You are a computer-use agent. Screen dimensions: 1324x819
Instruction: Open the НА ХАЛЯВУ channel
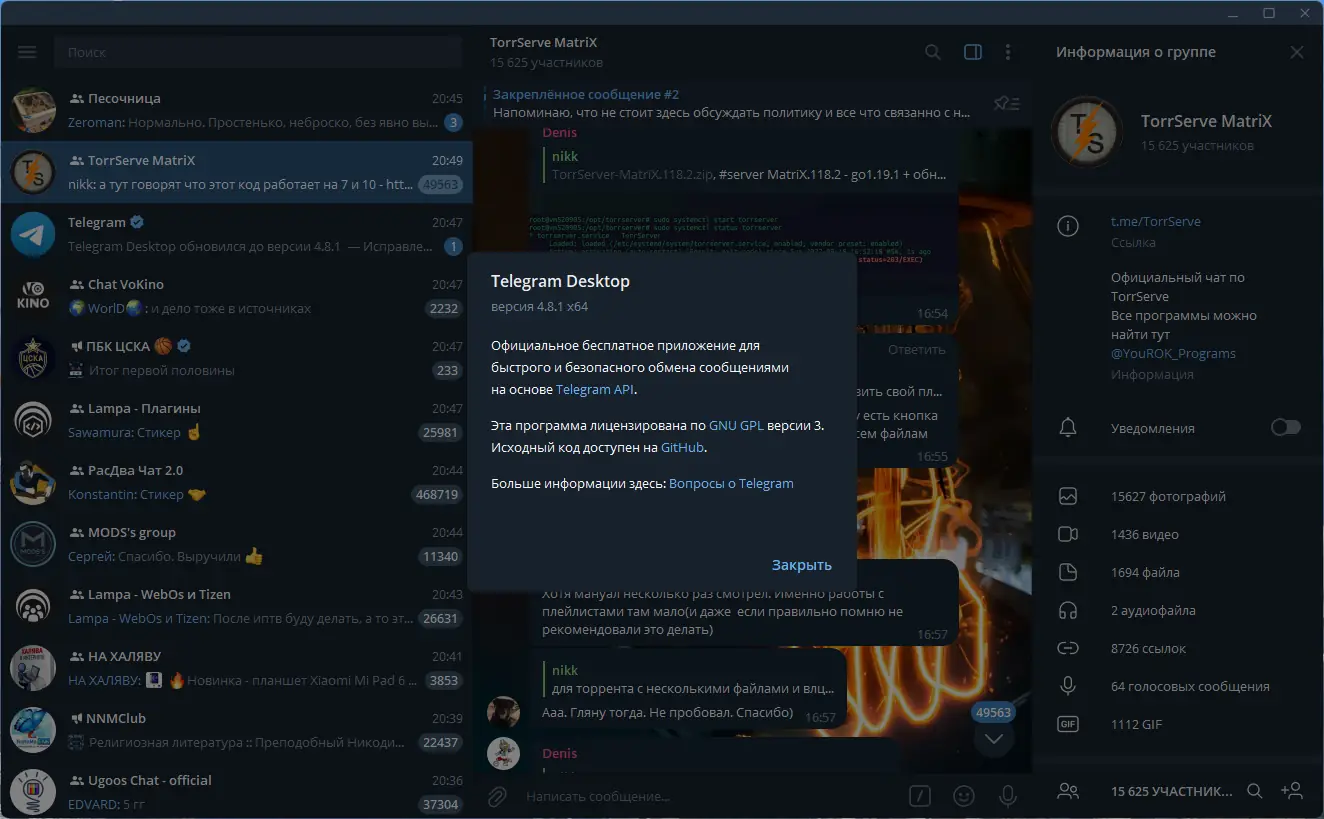coord(236,668)
